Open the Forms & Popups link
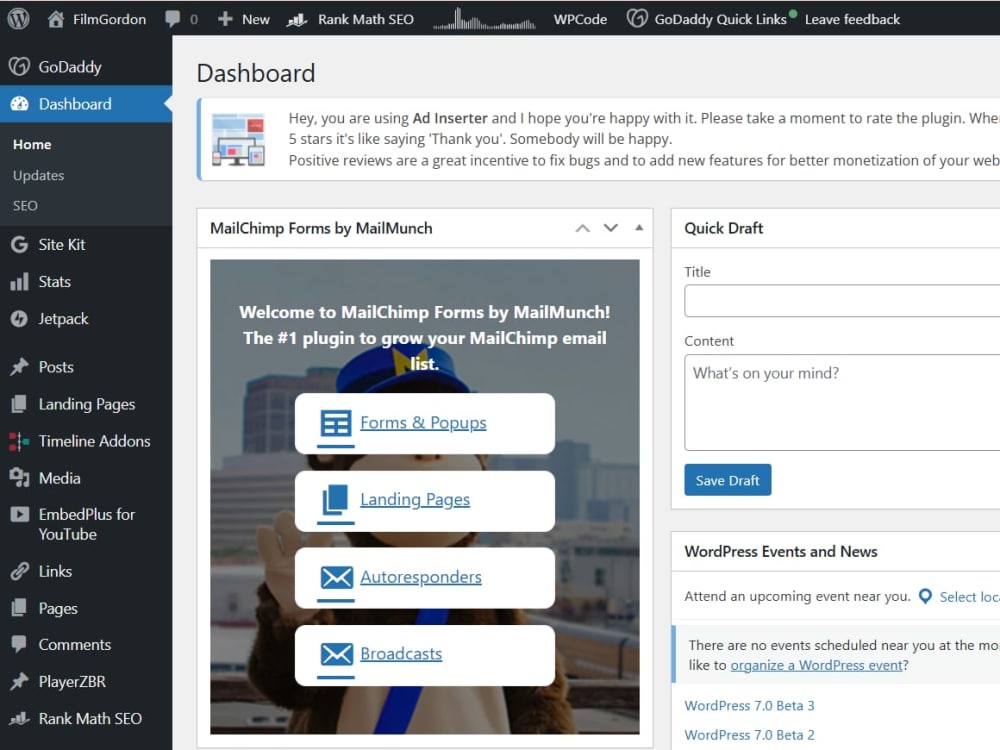The width and height of the screenshot is (1000, 750). 423,423
